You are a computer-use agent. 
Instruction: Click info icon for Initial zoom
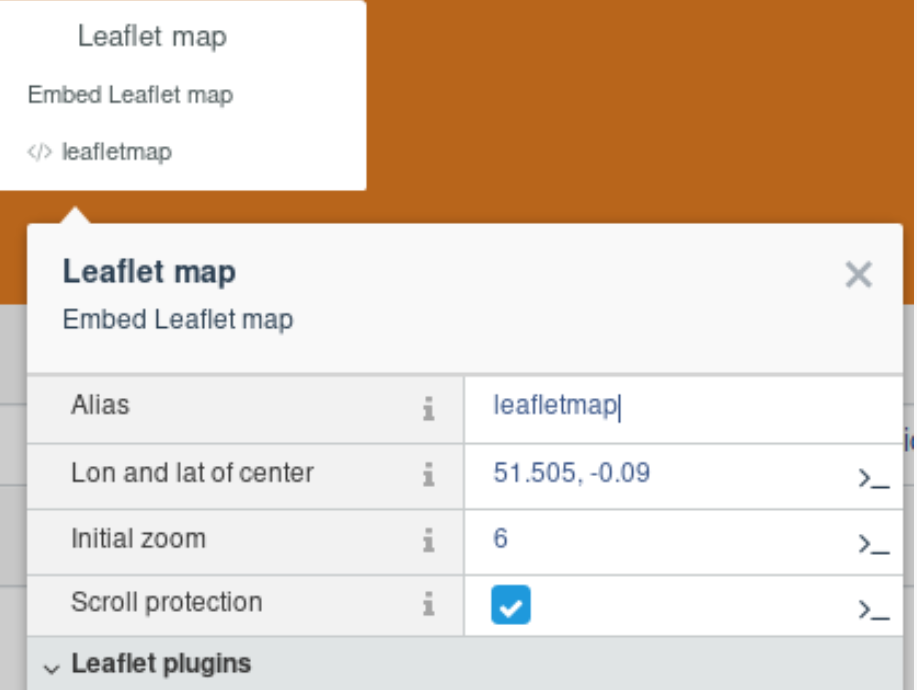tap(429, 541)
